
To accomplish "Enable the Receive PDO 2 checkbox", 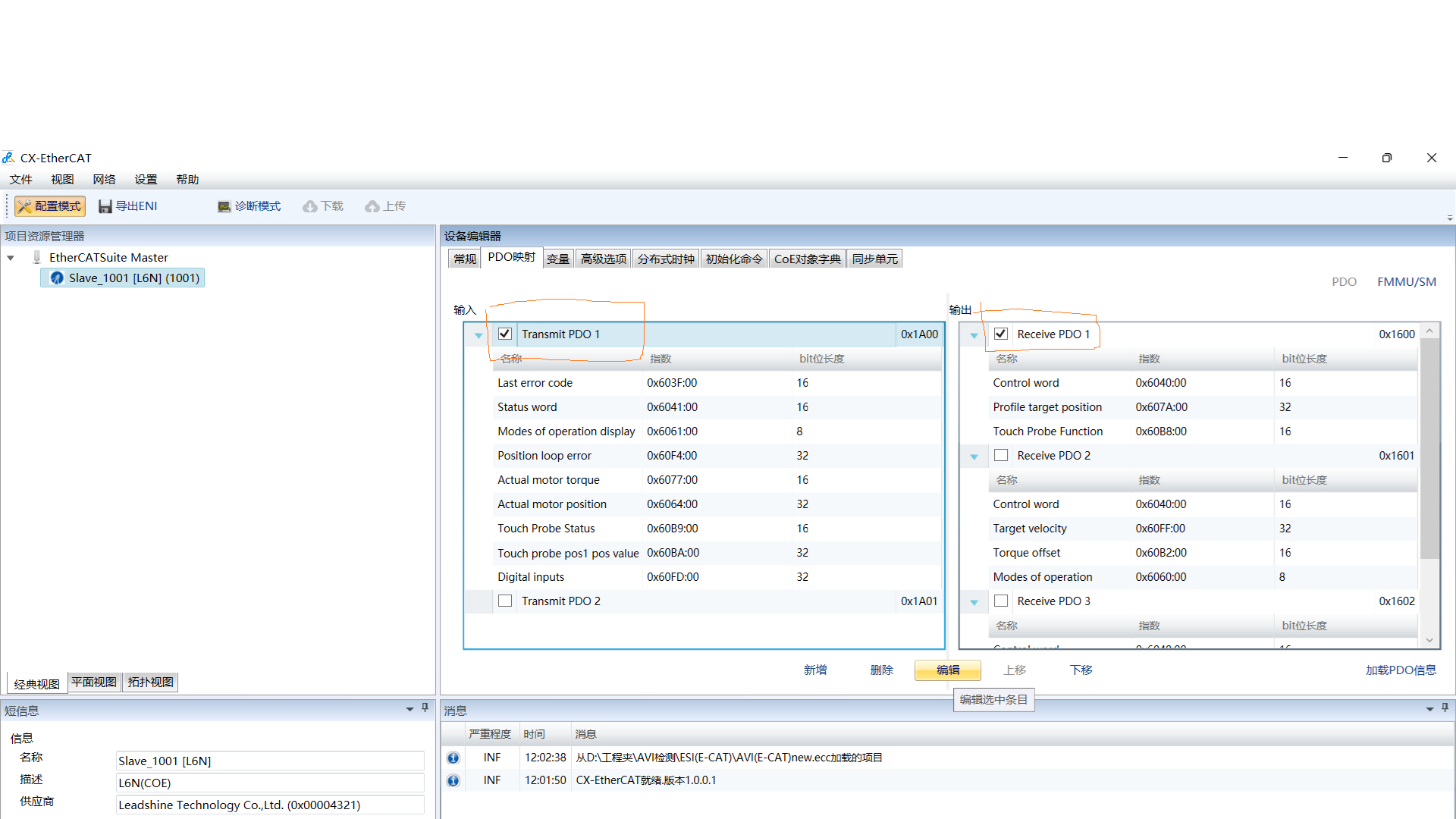I will [x=1001, y=455].
